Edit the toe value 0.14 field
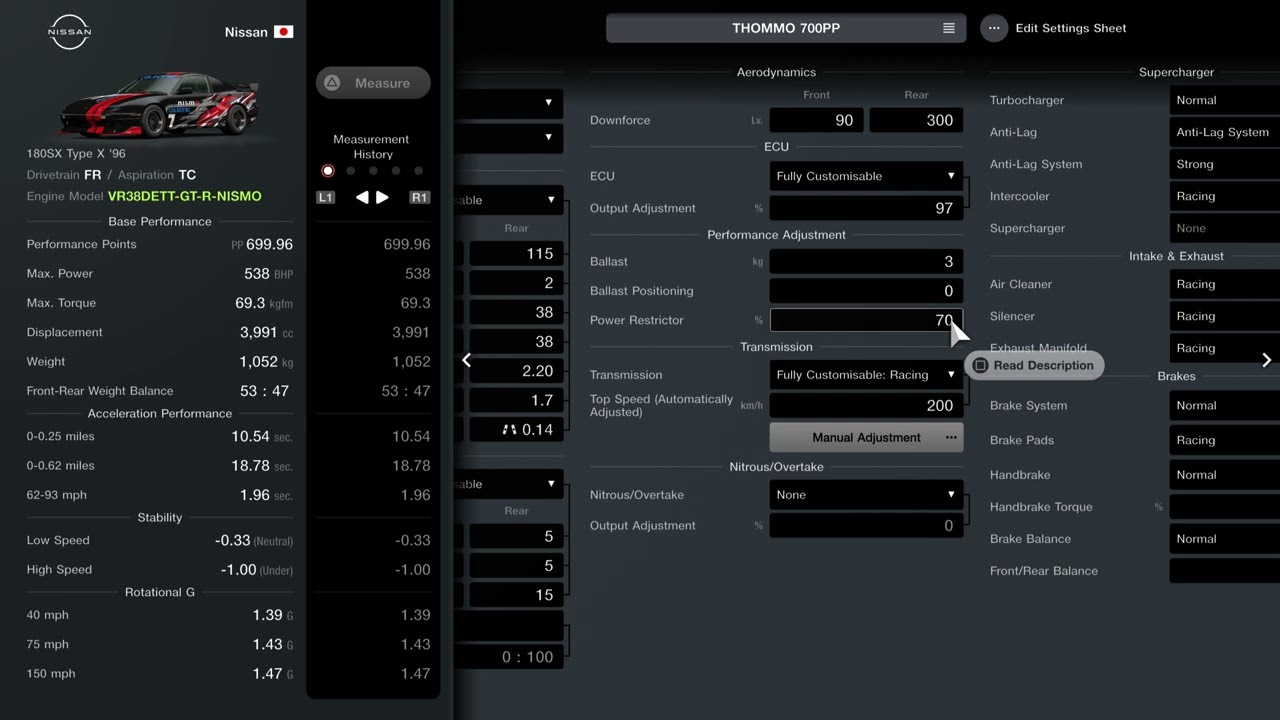The image size is (1280, 720). pos(516,430)
